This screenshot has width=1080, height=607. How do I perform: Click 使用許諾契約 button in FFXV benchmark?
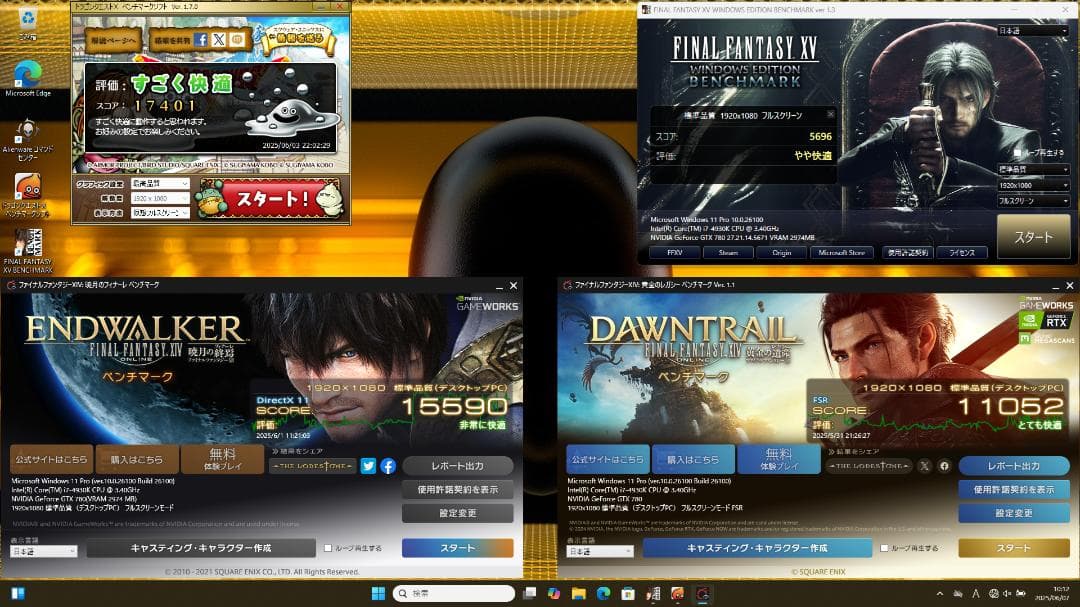coord(908,253)
